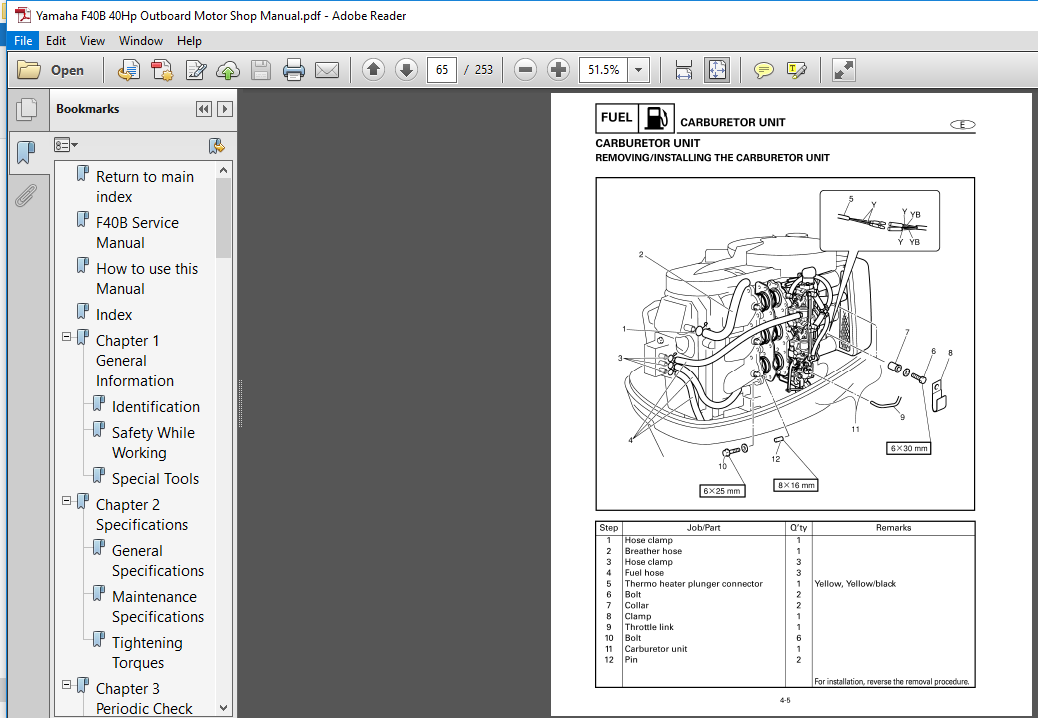Click the Save floppy disk icon

point(261,69)
